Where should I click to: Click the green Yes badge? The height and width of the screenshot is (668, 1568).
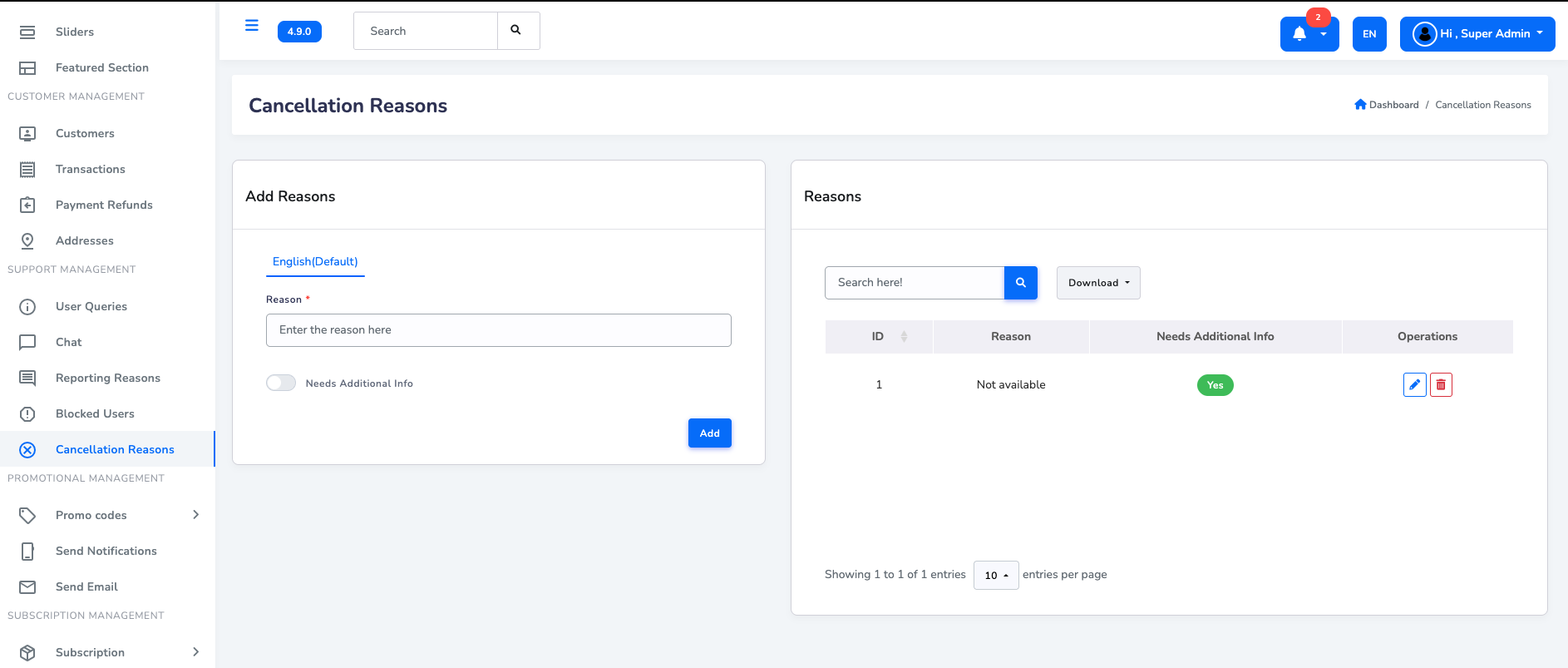pos(1215,385)
